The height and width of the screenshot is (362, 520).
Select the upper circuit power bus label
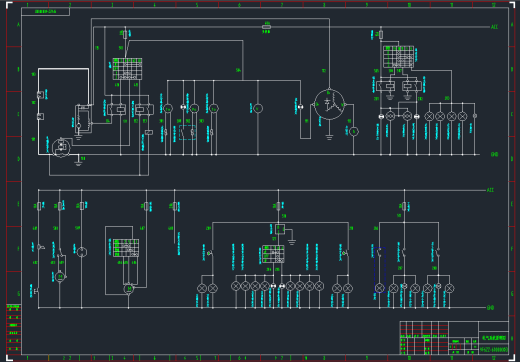(x=494, y=27)
